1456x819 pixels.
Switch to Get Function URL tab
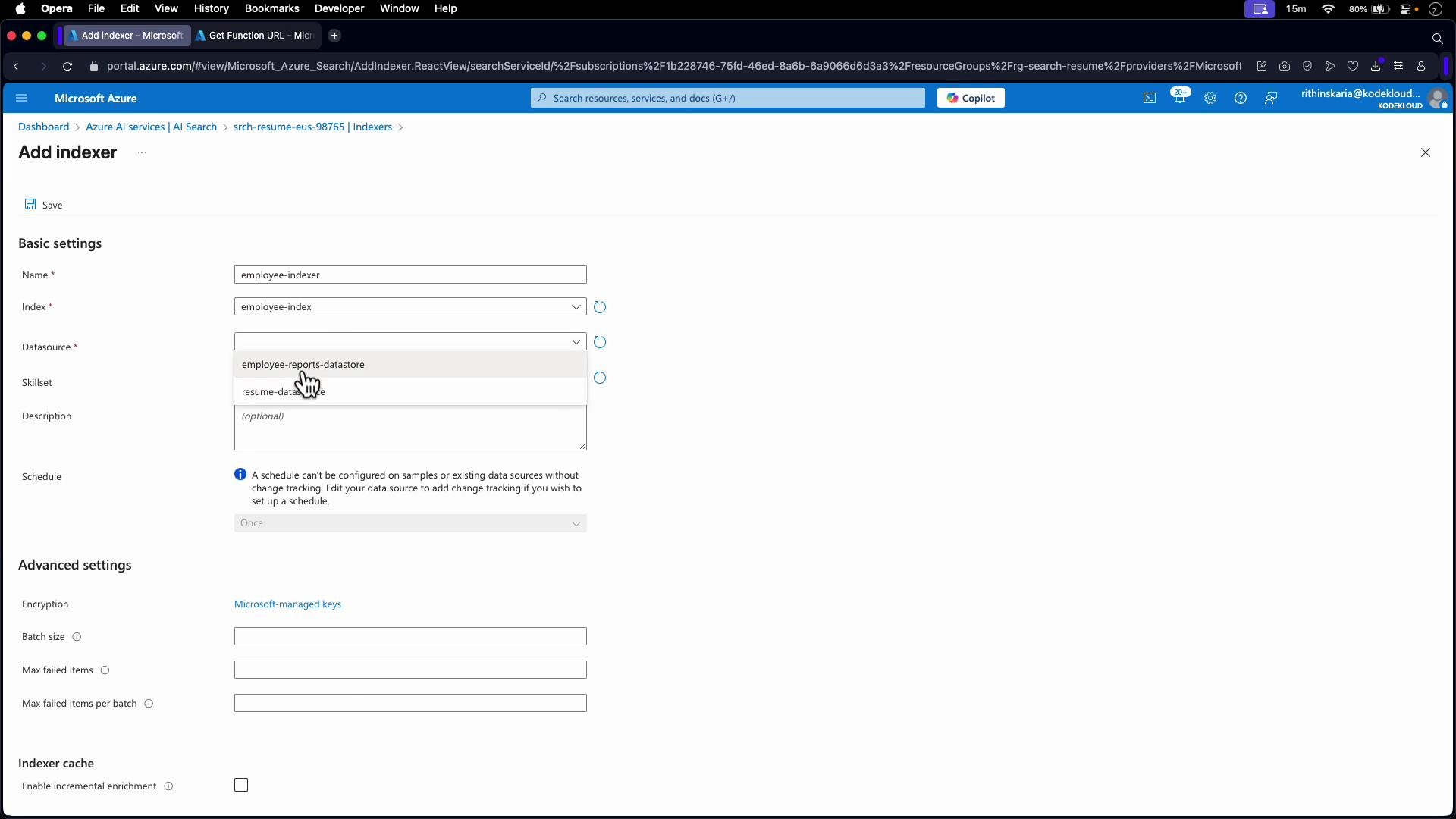click(x=255, y=36)
